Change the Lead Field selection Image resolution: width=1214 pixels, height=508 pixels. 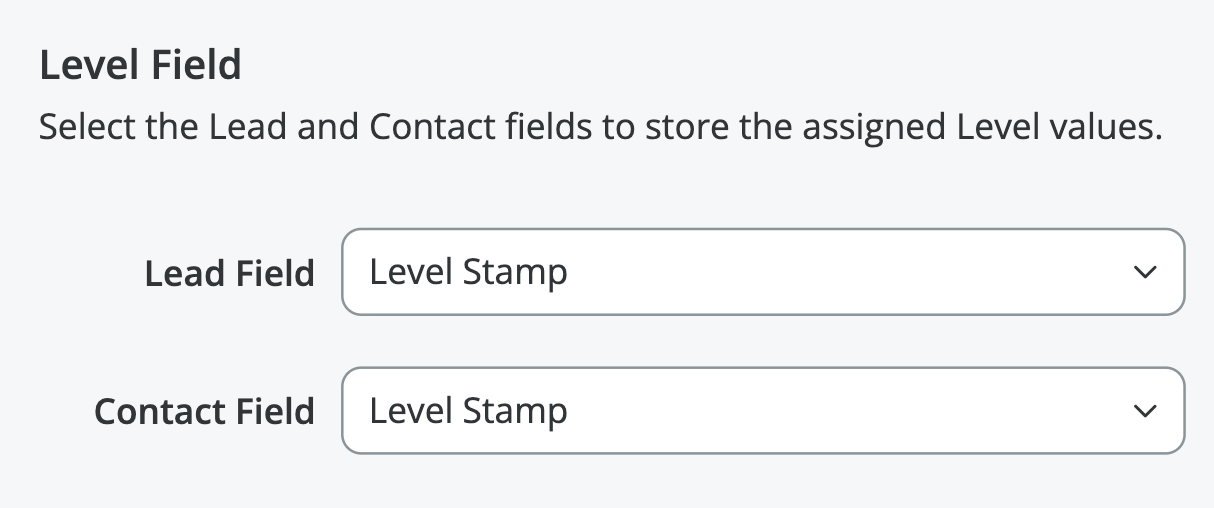[x=763, y=272]
